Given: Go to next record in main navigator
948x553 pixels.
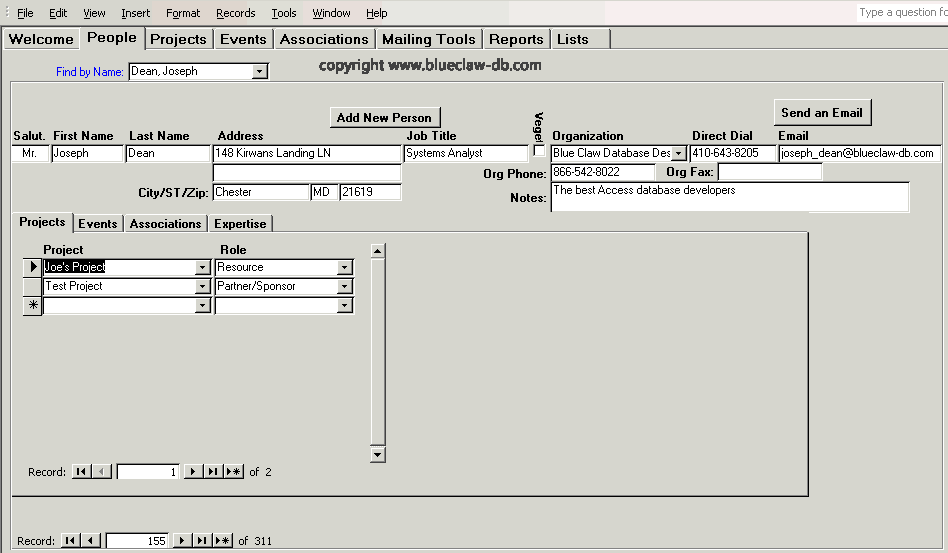Looking at the screenshot, I should coord(182,541).
